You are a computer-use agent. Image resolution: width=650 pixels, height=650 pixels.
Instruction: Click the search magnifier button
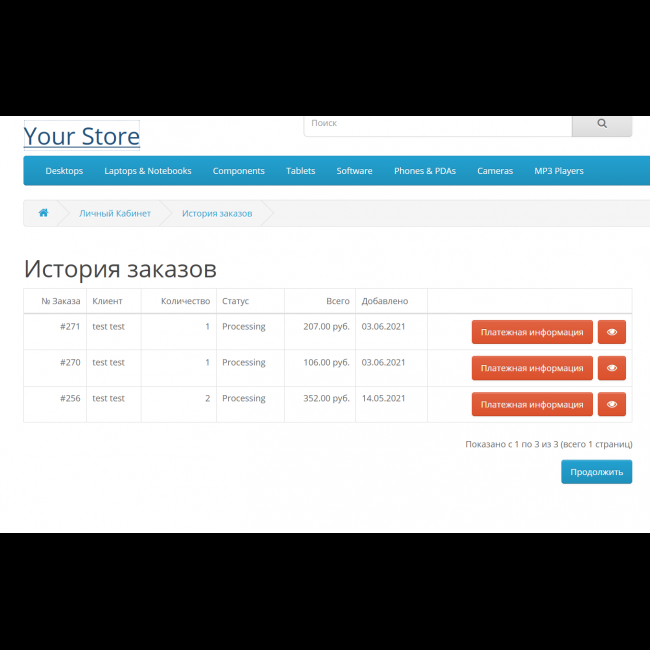[601, 124]
